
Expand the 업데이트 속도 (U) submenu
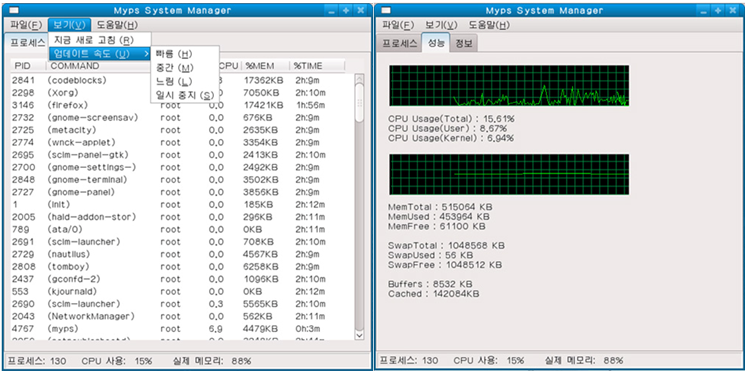pyautogui.click(x=100, y=54)
